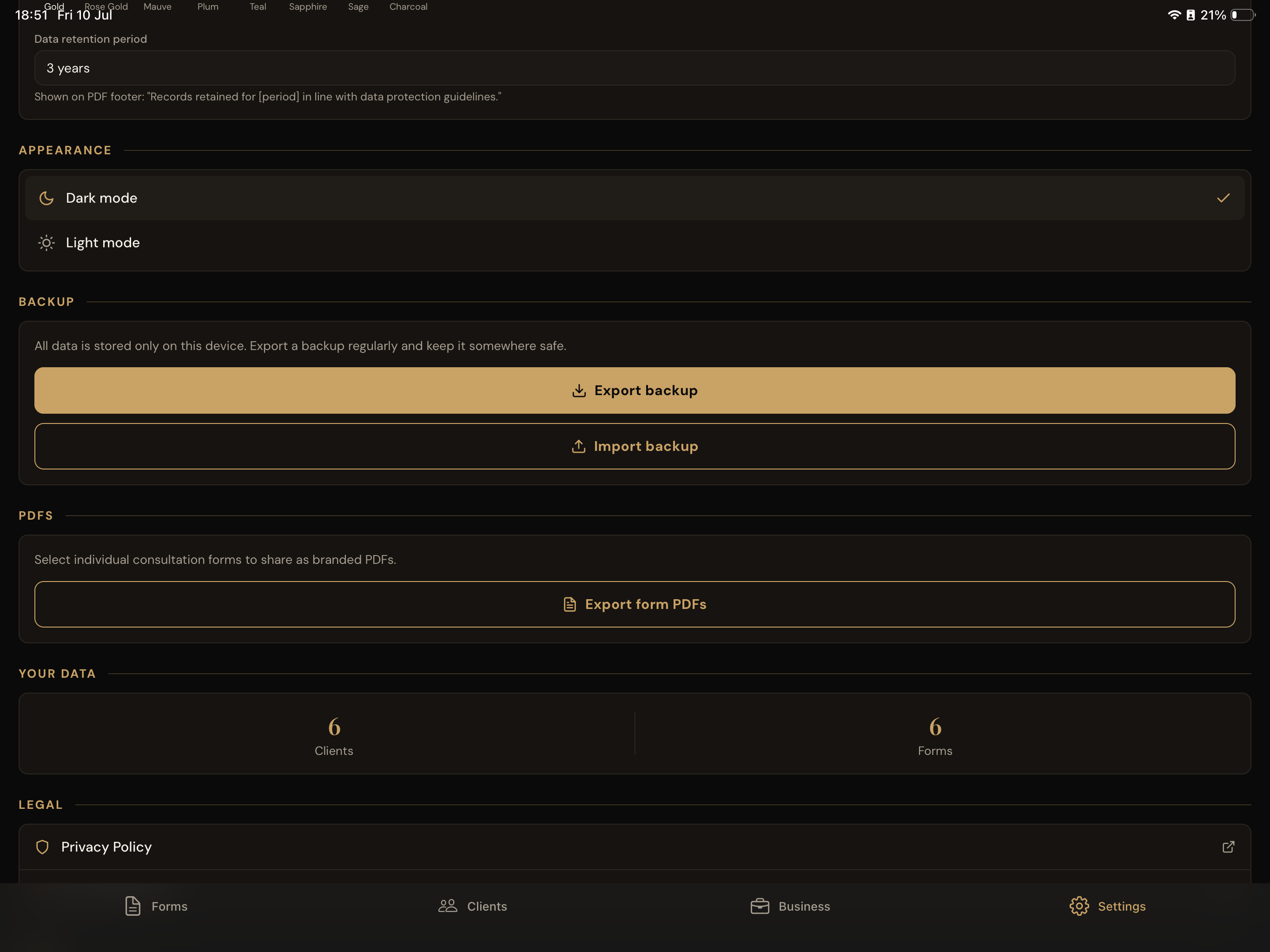1270x952 pixels.
Task: Click the document icon on Export form PDFs
Action: tap(569, 604)
